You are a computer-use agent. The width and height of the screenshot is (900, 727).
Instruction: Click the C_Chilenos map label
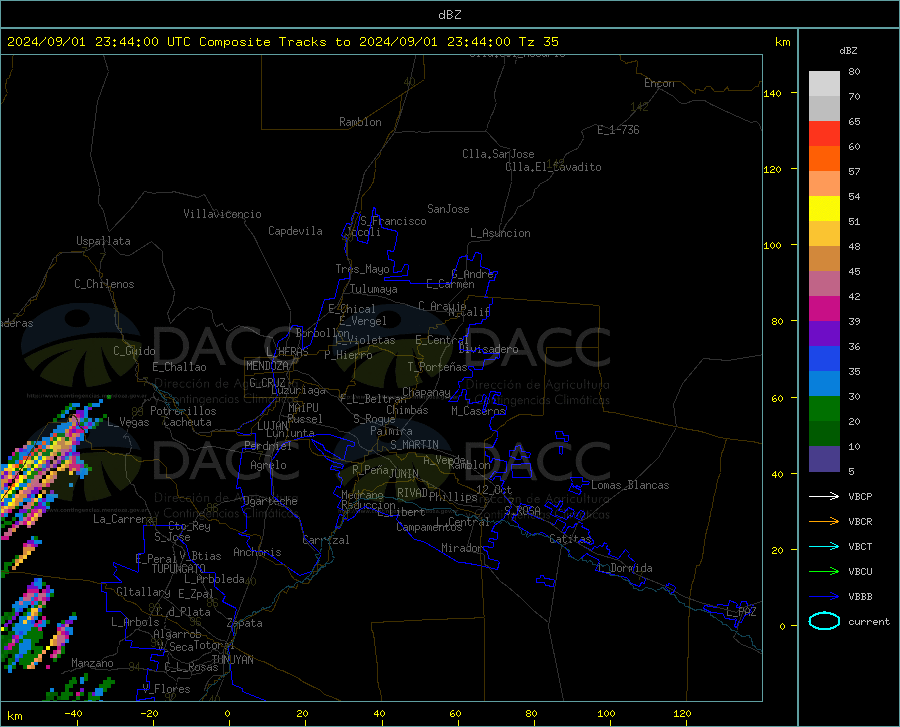tap(104, 284)
